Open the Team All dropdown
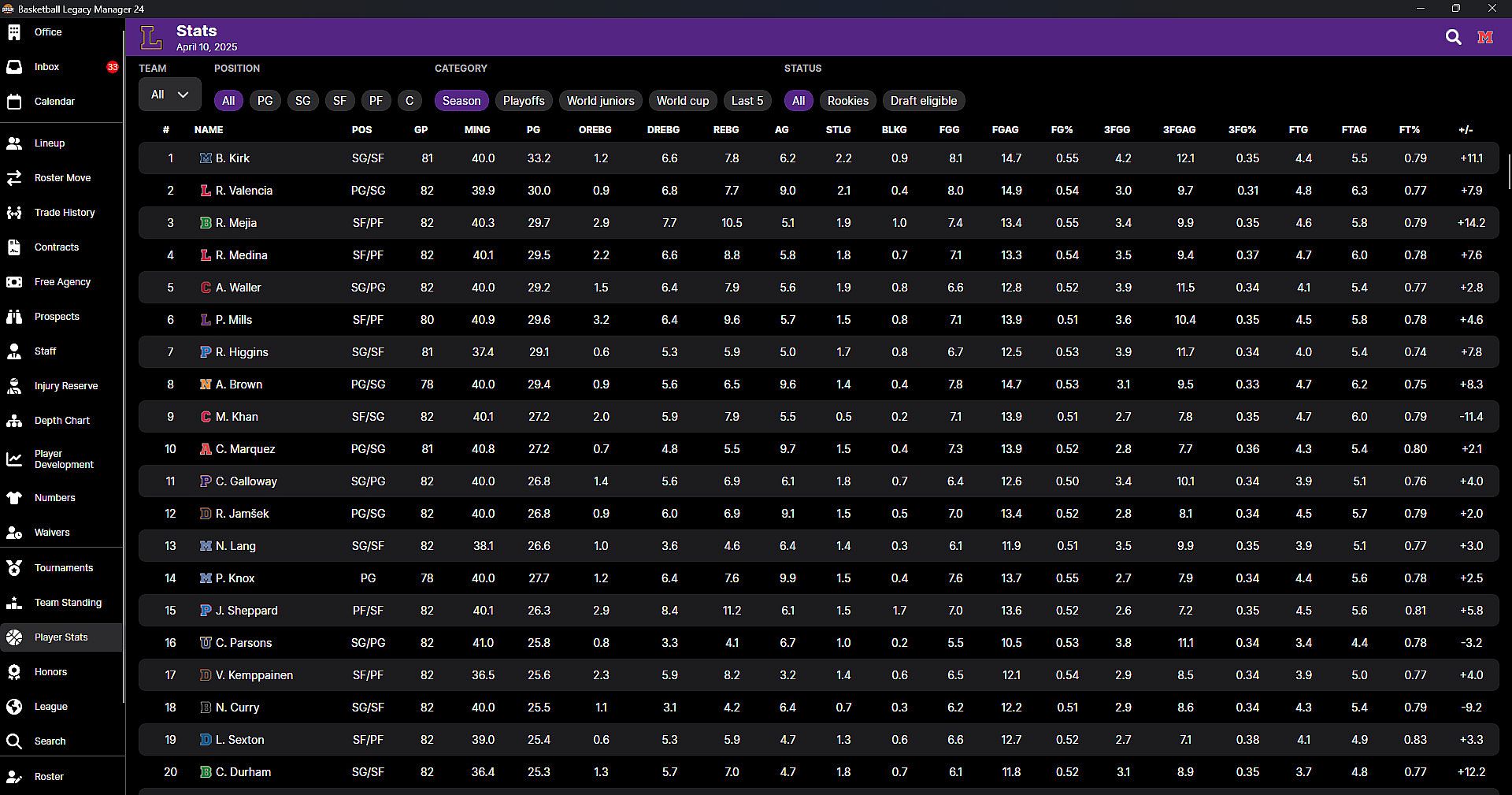The width and height of the screenshot is (1512, 795). [x=170, y=95]
